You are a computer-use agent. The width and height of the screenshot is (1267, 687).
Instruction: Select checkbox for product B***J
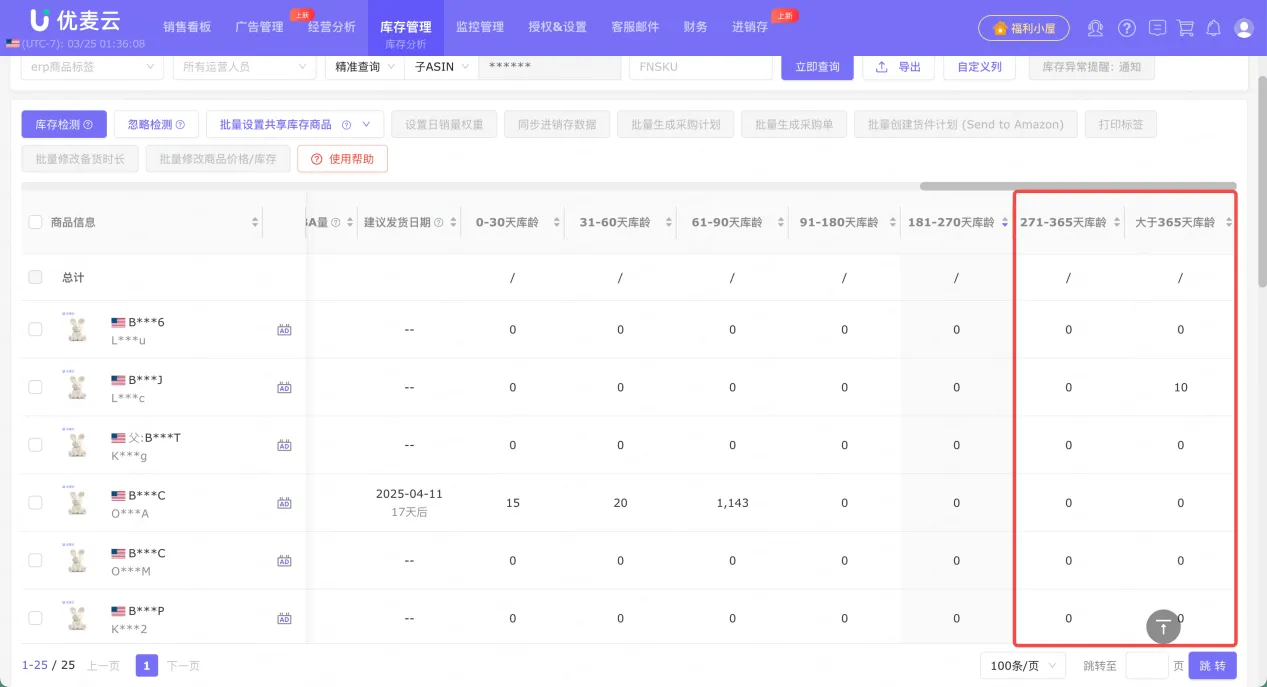click(35, 387)
